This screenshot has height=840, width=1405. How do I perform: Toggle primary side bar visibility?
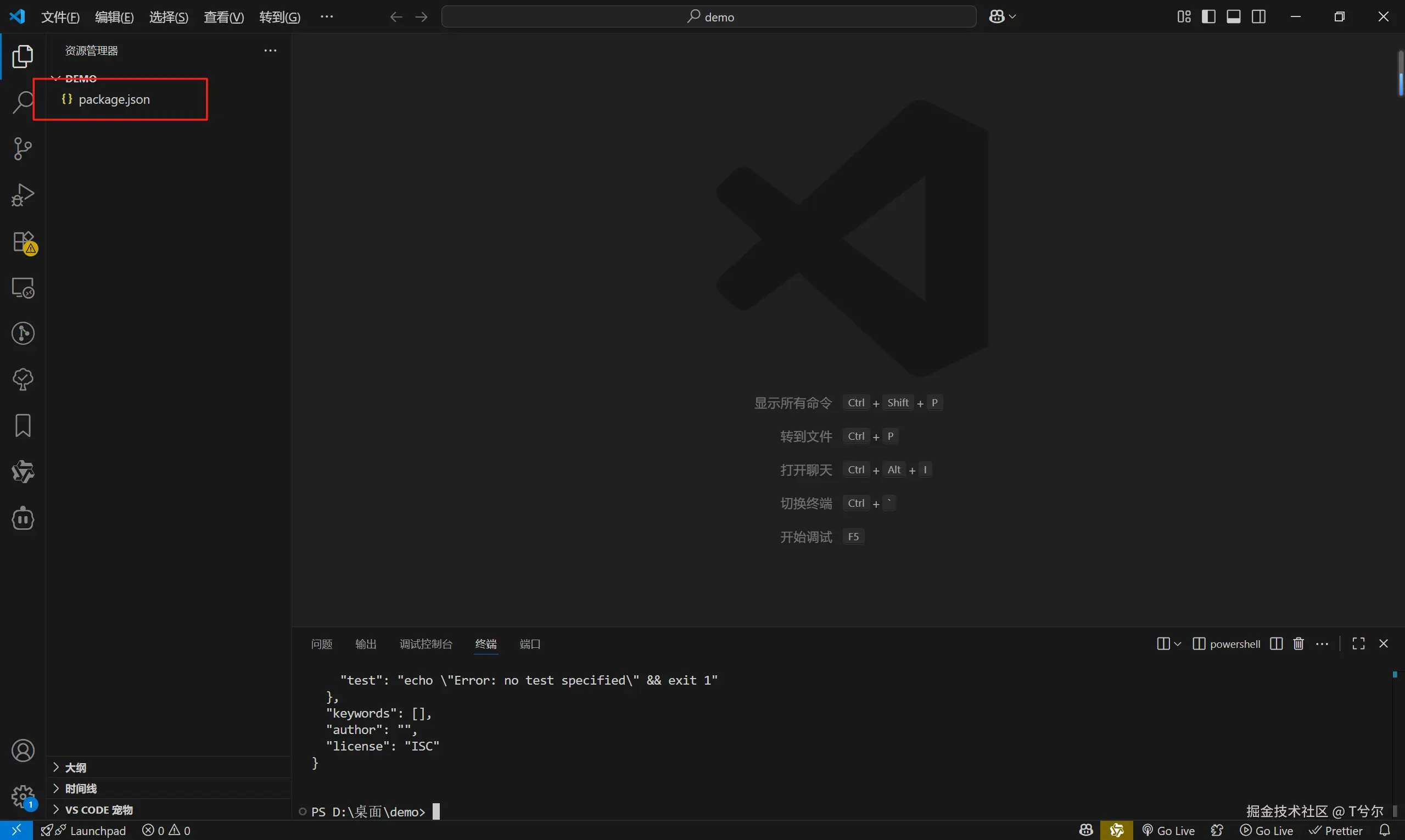[1208, 16]
